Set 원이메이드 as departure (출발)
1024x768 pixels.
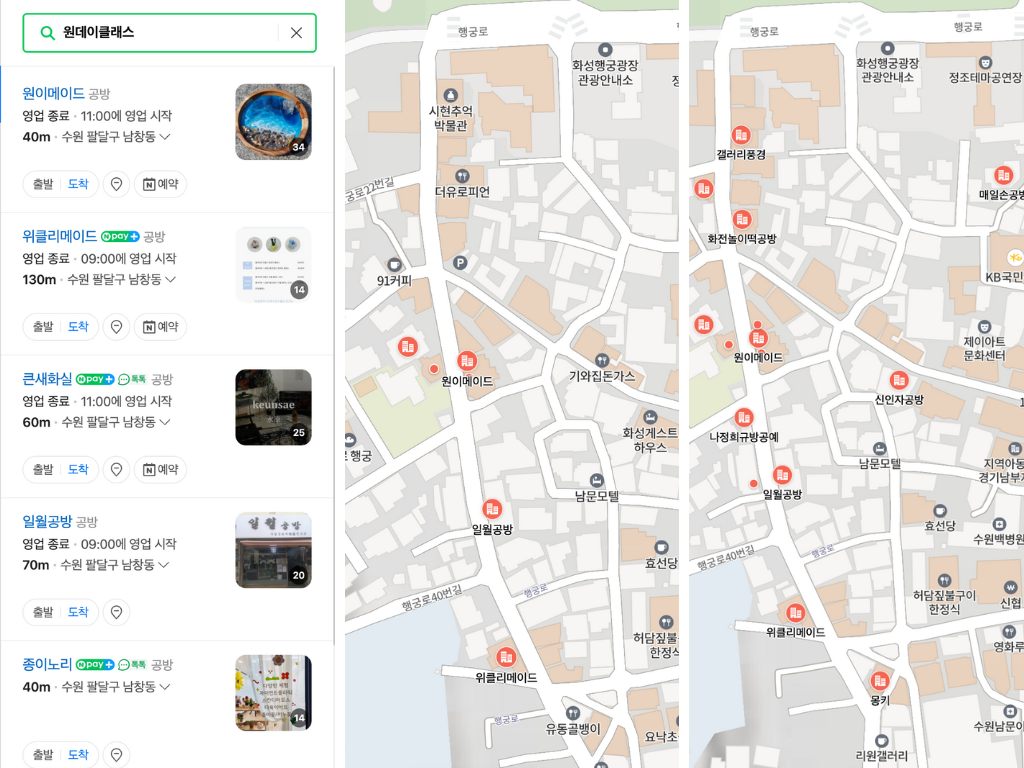click(43, 184)
